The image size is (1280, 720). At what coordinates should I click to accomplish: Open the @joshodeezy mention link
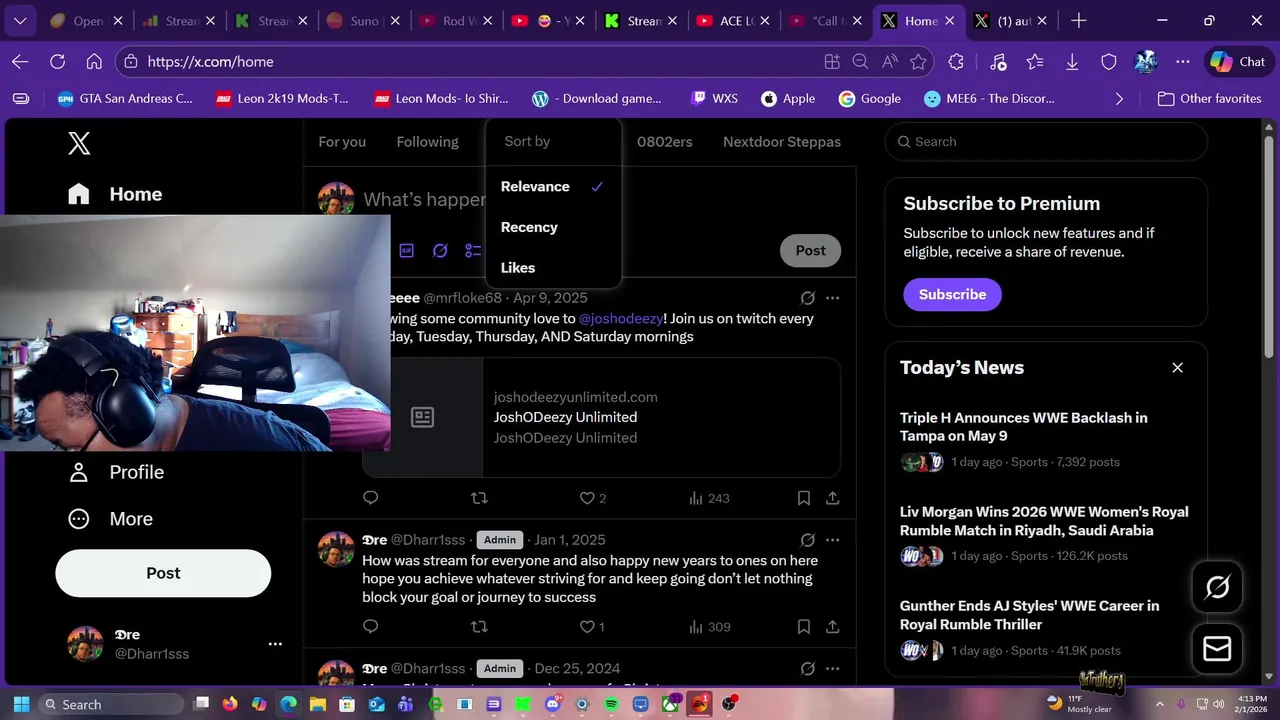(x=621, y=318)
